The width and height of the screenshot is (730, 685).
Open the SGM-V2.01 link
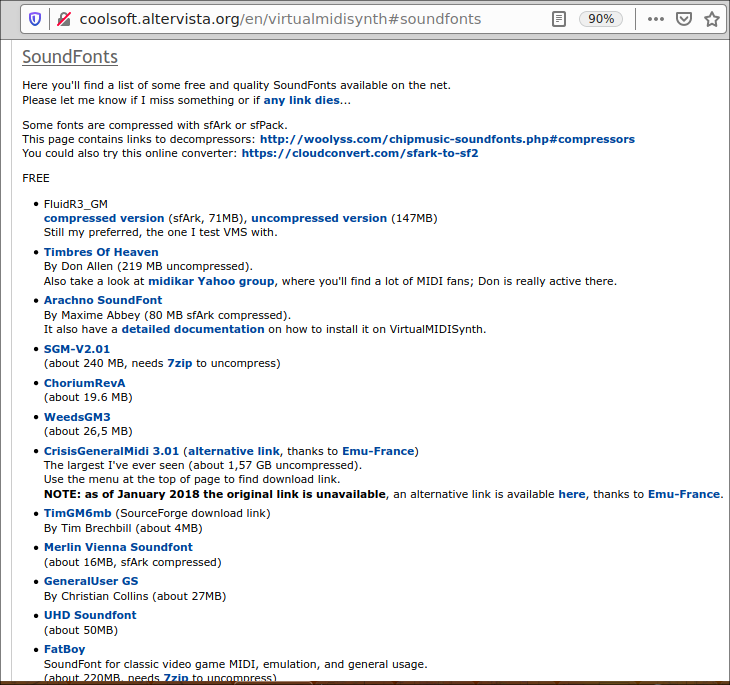point(77,349)
